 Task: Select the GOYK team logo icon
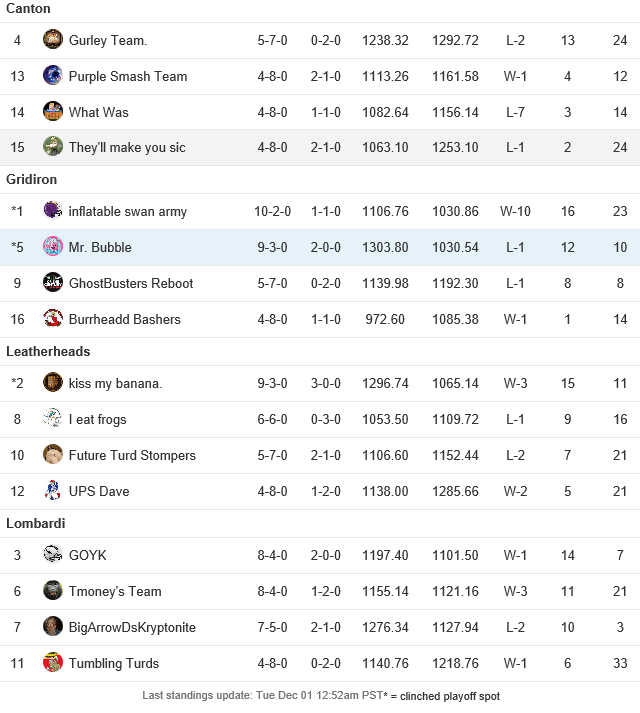(53, 554)
